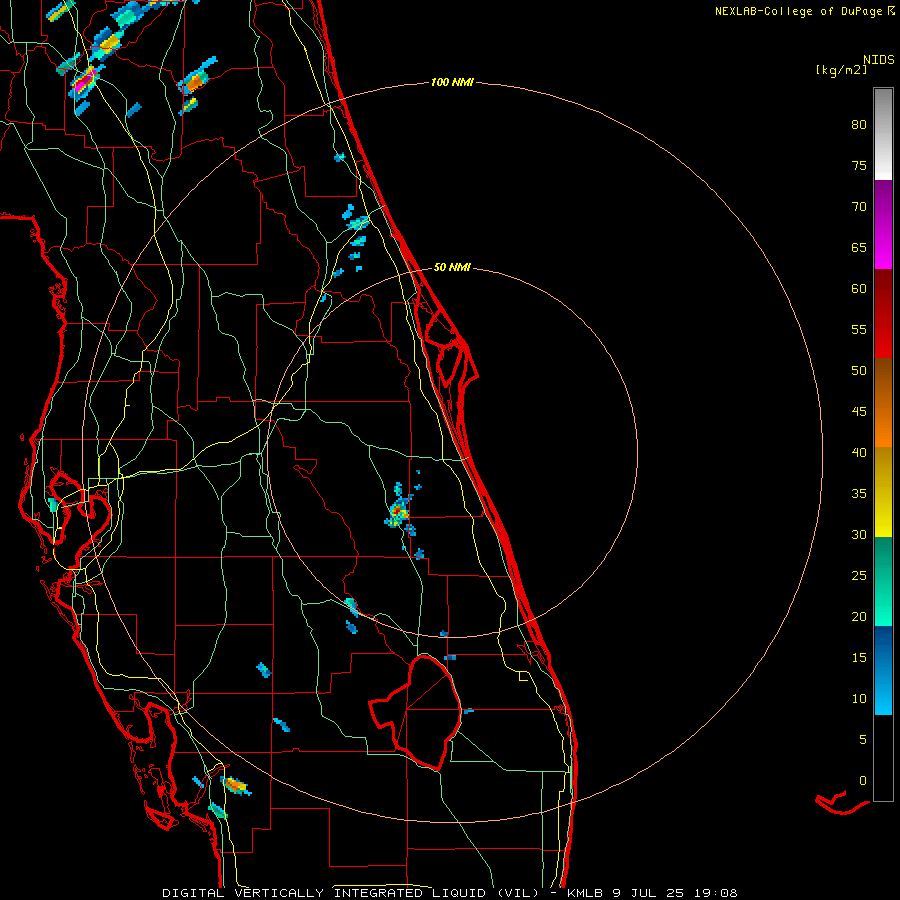The height and width of the screenshot is (900, 900).
Task: Click the 30 value on the scale
Action: click(x=859, y=535)
